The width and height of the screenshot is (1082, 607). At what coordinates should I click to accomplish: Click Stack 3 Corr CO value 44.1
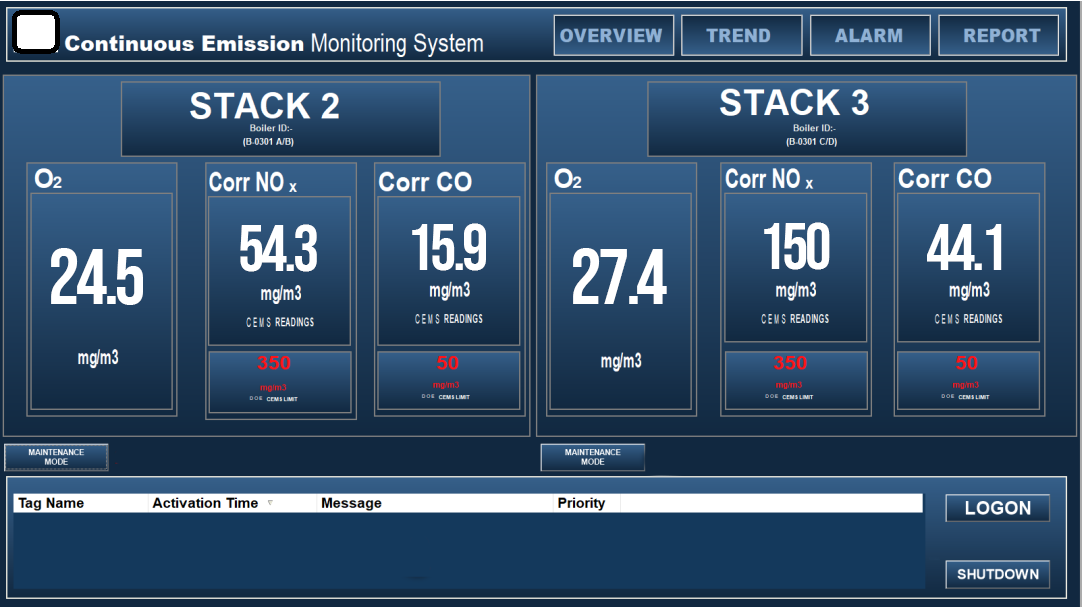tap(967, 248)
